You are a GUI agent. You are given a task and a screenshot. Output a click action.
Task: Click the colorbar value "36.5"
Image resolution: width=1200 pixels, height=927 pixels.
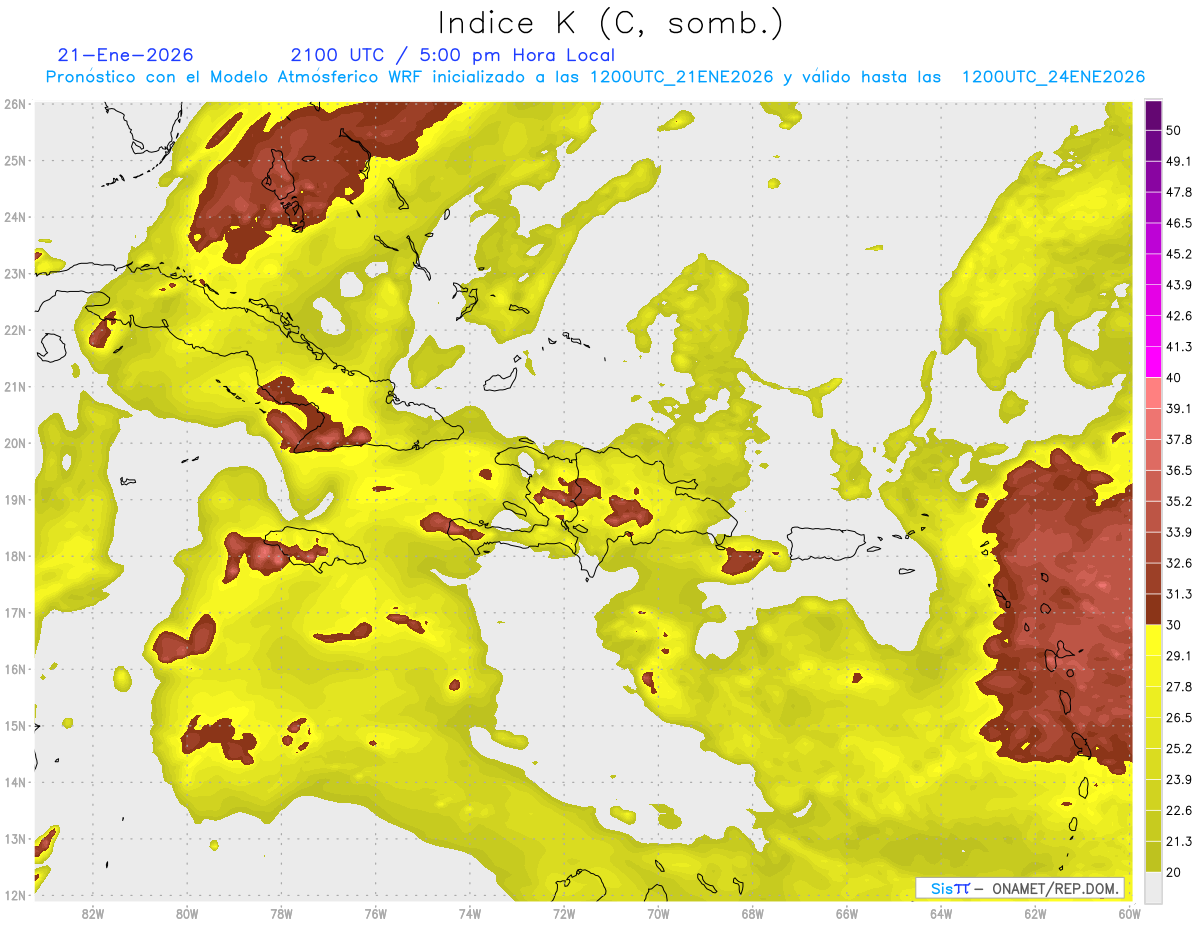click(x=1178, y=470)
